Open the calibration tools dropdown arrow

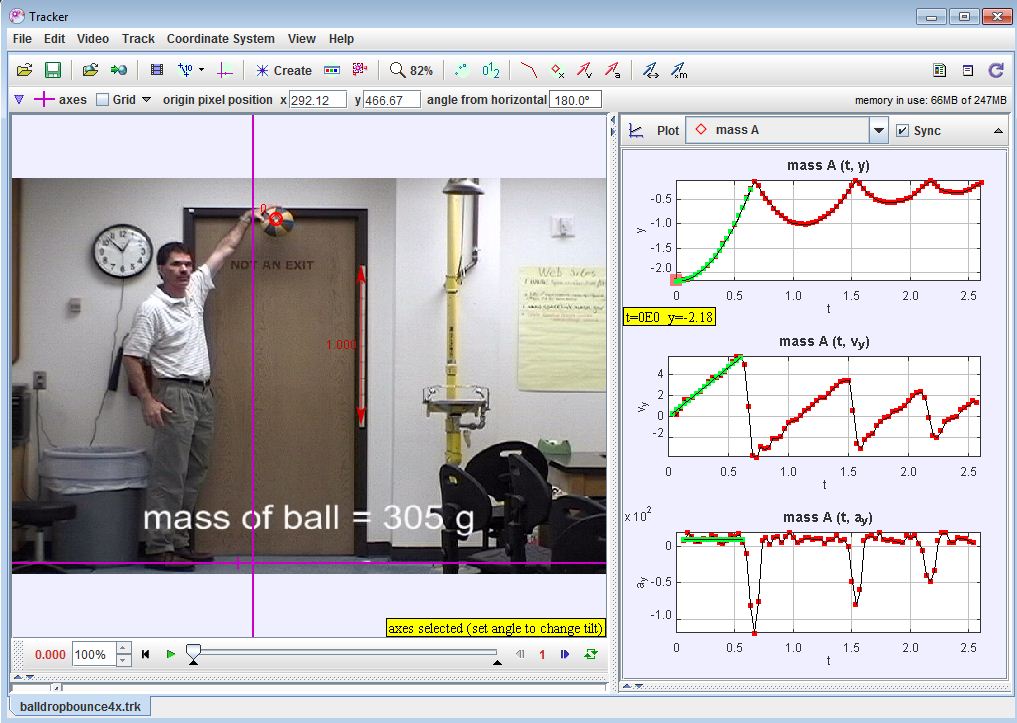[x=201, y=70]
